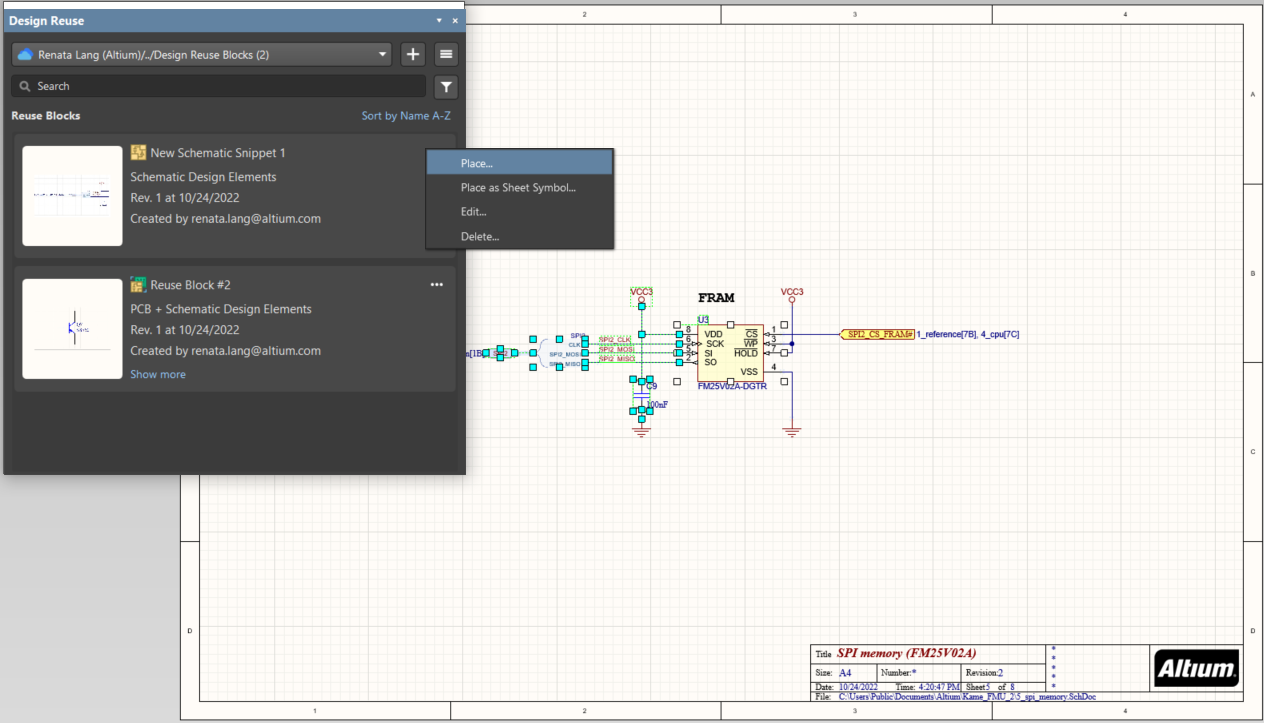Click the PCB plus schematic icon of Reuse Block #2
Screen dimensions: 1264x723
[139, 285]
